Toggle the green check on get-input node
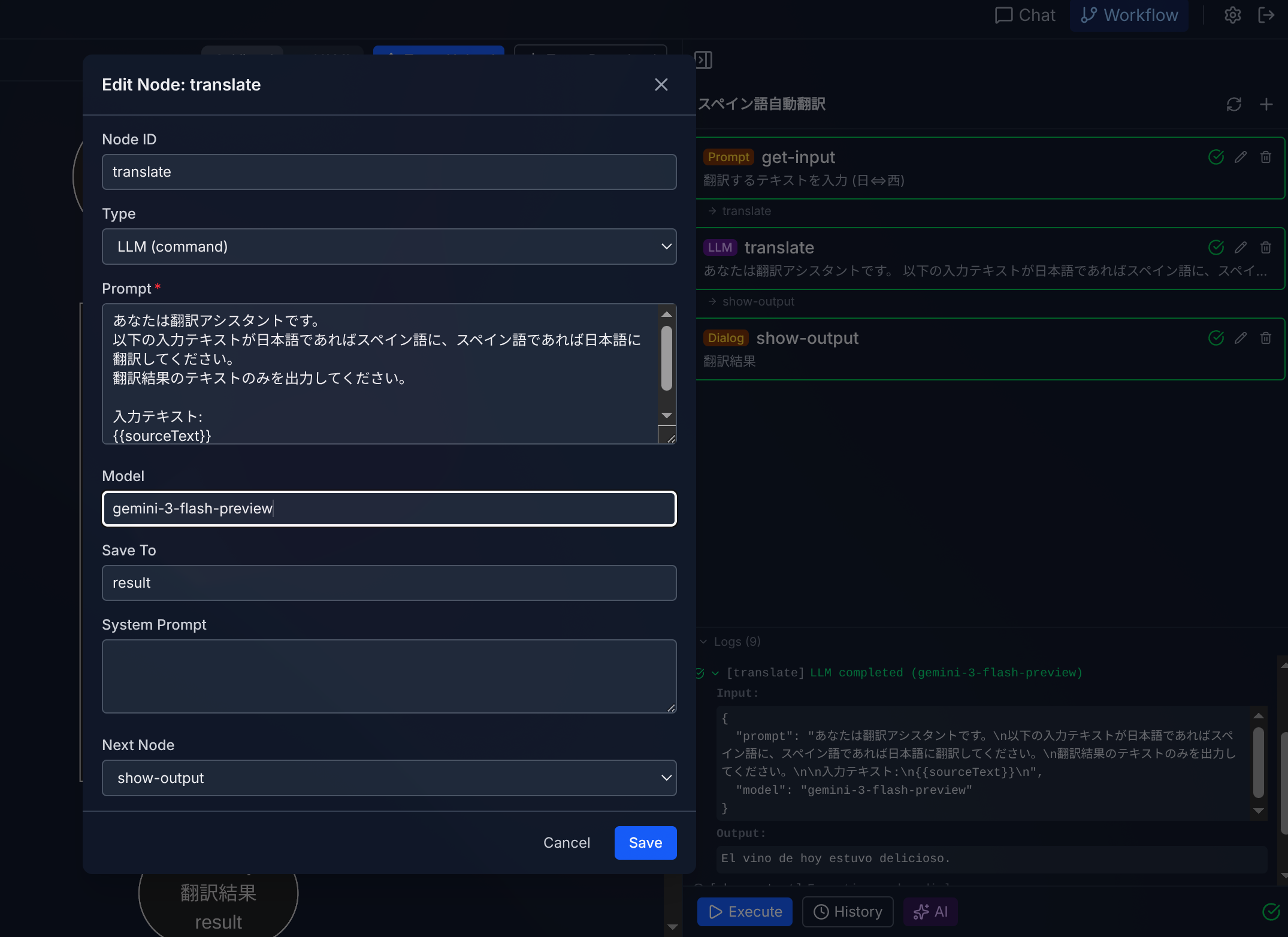Image resolution: width=1288 pixels, height=937 pixels. tap(1216, 156)
